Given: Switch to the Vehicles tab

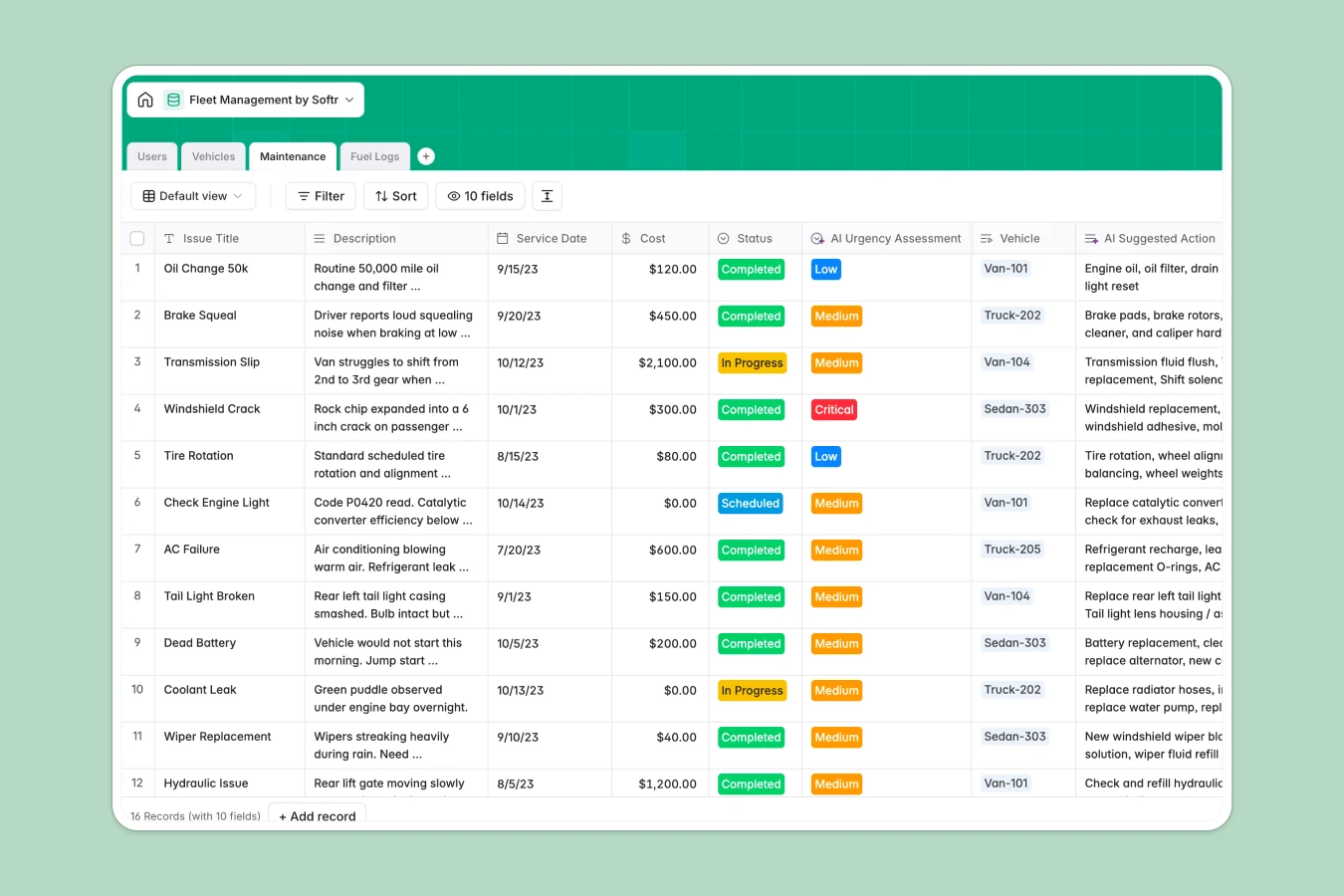Looking at the screenshot, I should (x=213, y=156).
